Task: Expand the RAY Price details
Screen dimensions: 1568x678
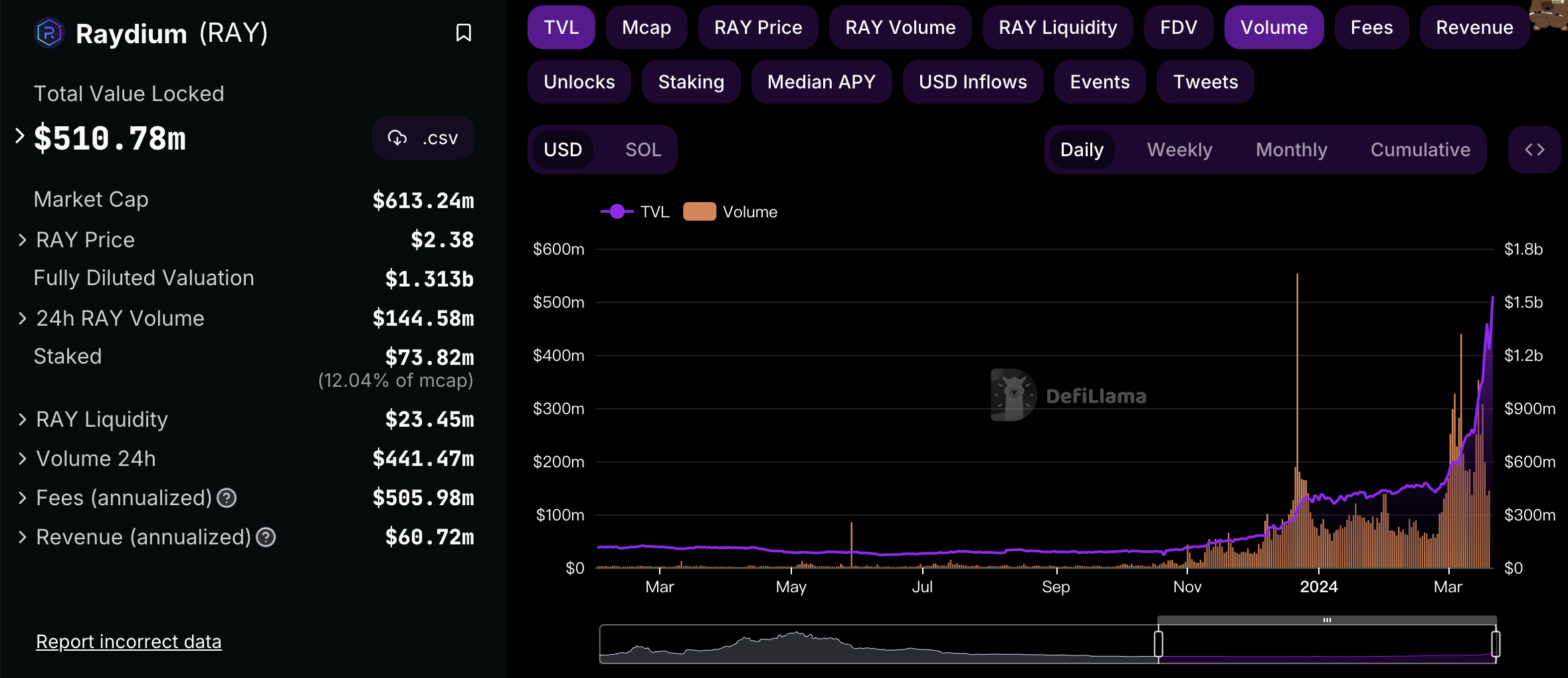Action: (x=21, y=239)
